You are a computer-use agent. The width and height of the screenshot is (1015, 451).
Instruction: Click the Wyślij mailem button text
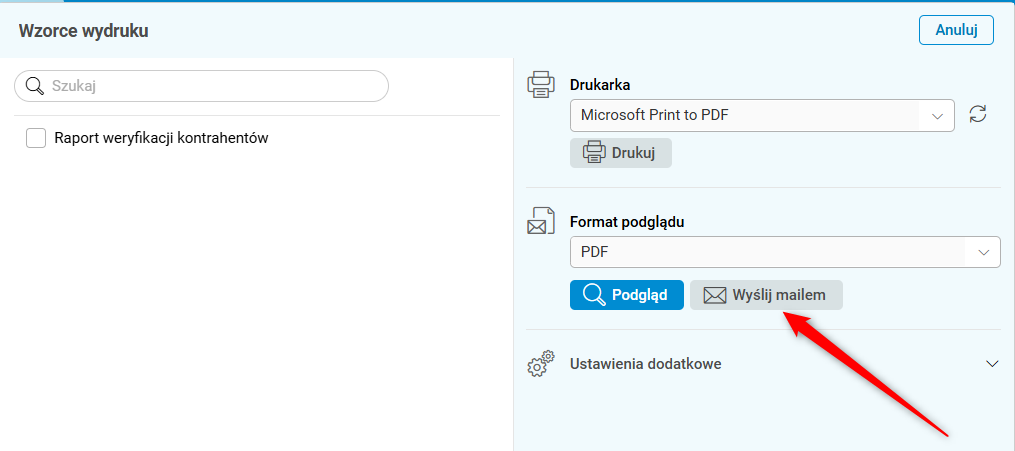tap(779, 295)
